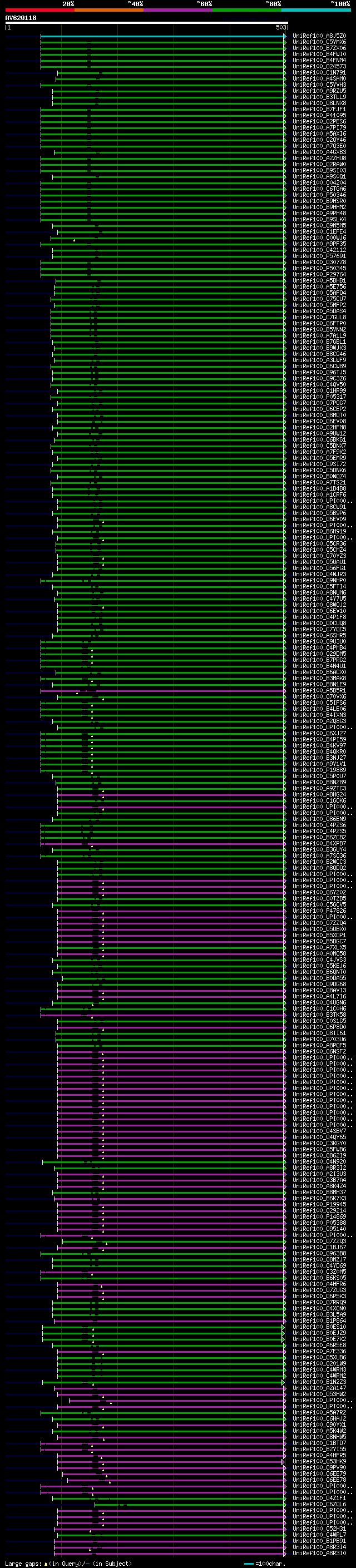Click hit label UniRef100_A5B5R1

319,691
